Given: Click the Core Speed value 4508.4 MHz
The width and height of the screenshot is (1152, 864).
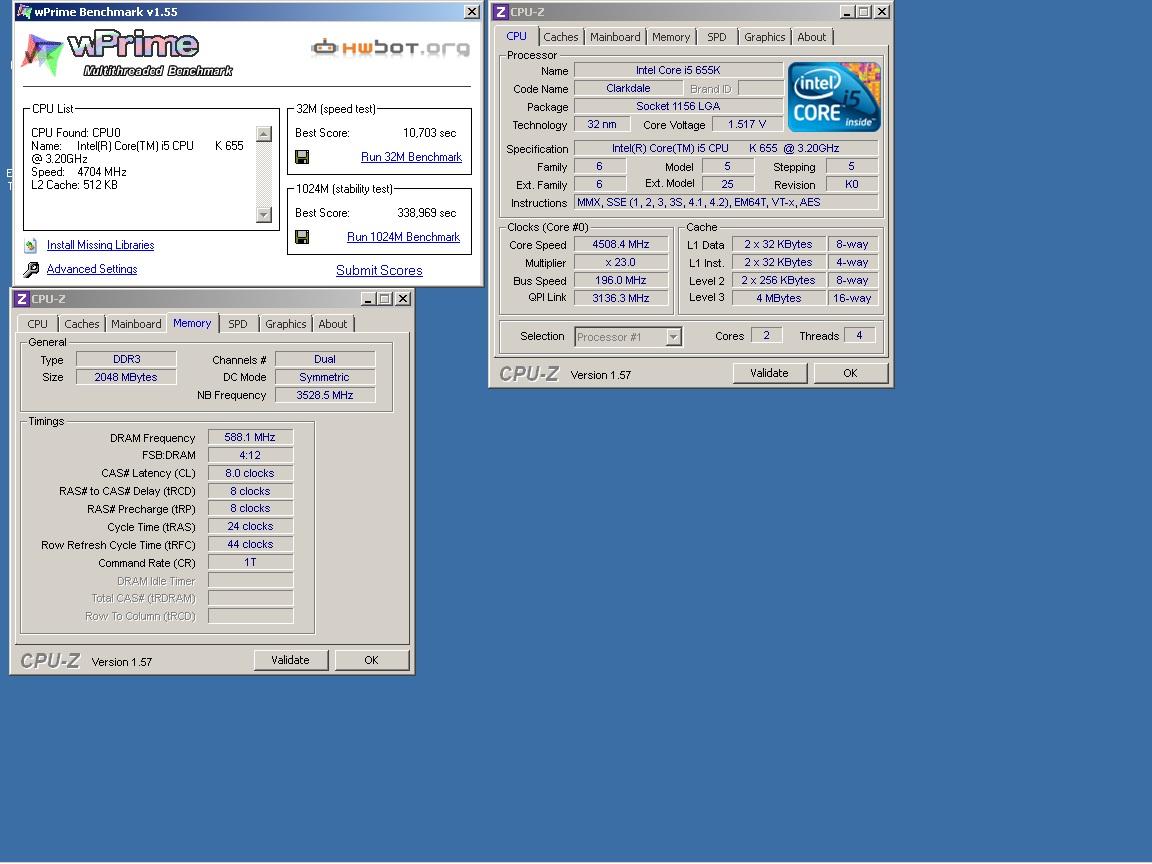Looking at the screenshot, I should 621,245.
